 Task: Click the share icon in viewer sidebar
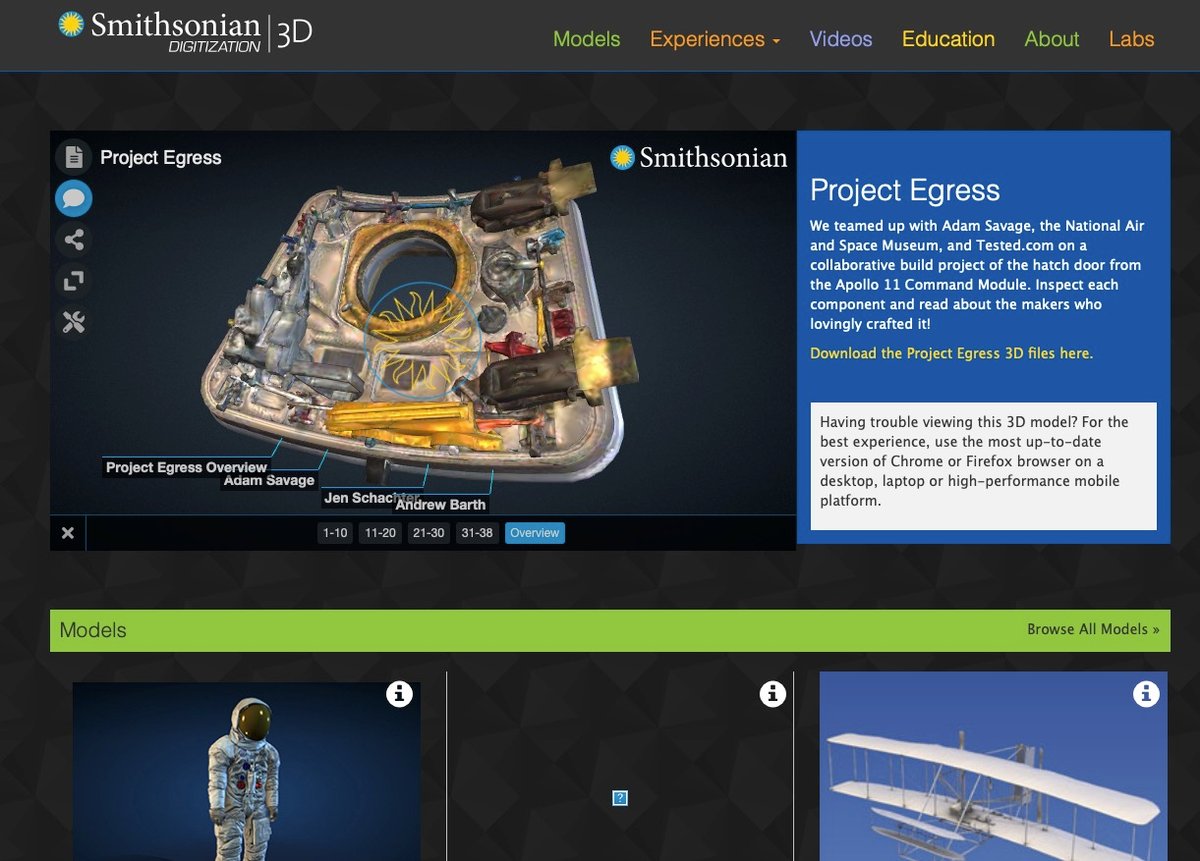point(73,240)
